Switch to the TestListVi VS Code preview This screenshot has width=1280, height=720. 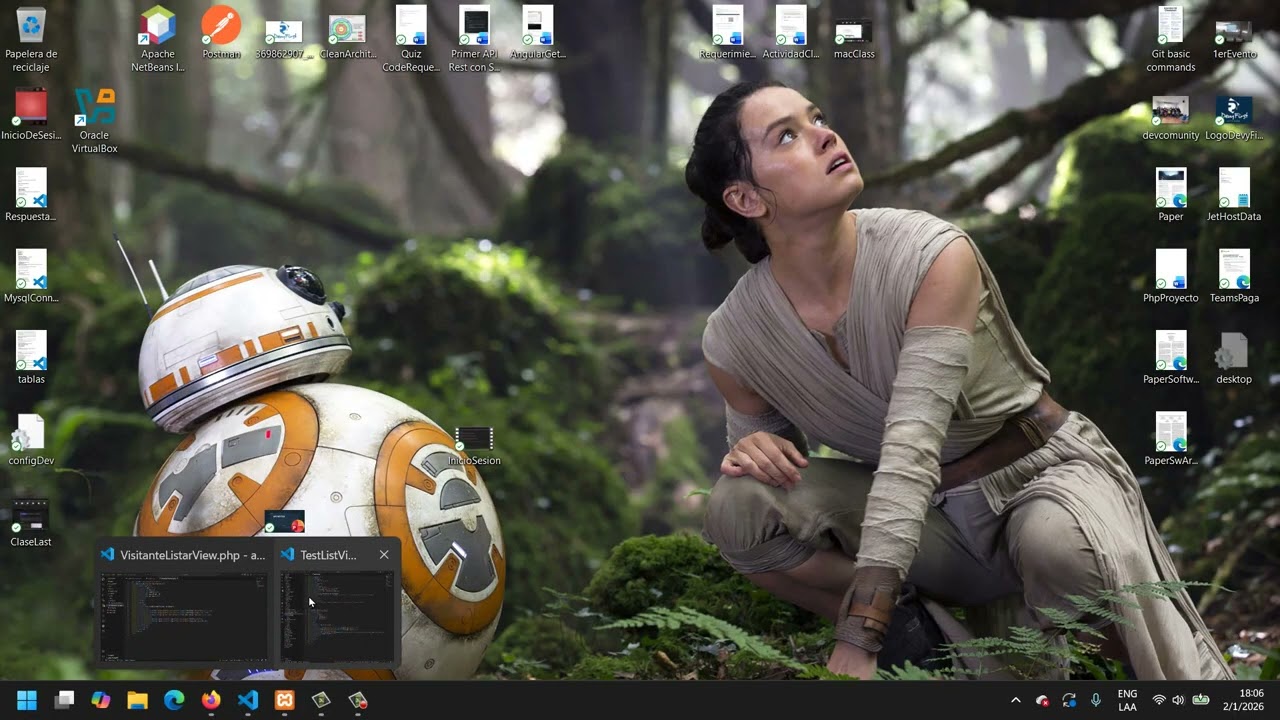337,605
